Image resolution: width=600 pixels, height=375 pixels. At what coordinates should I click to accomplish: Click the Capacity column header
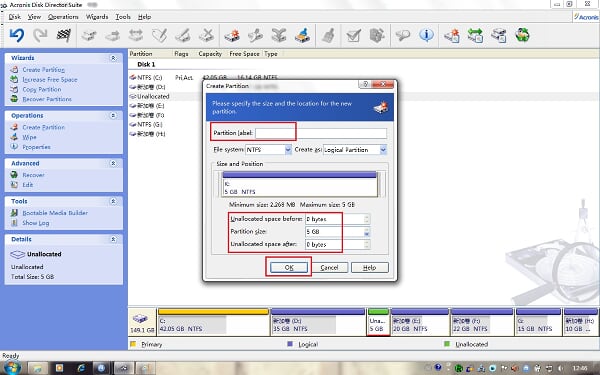[x=210, y=54]
